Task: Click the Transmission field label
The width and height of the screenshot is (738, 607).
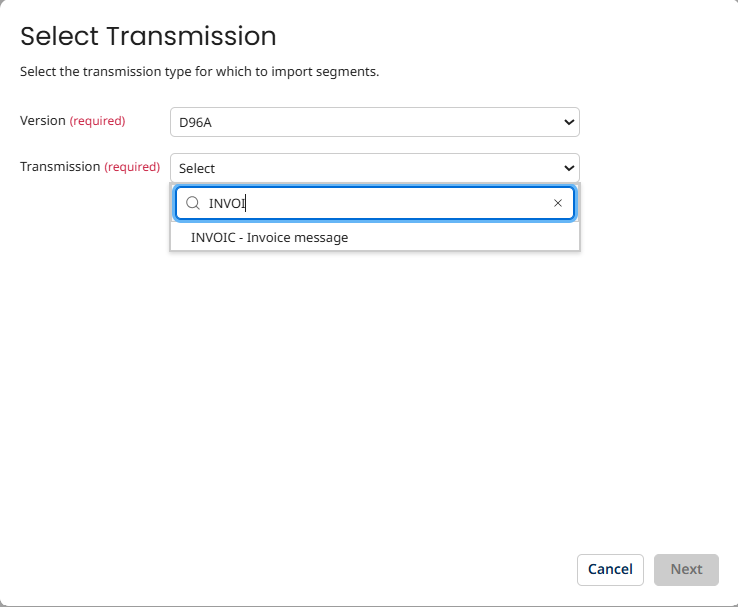Action: [60, 167]
